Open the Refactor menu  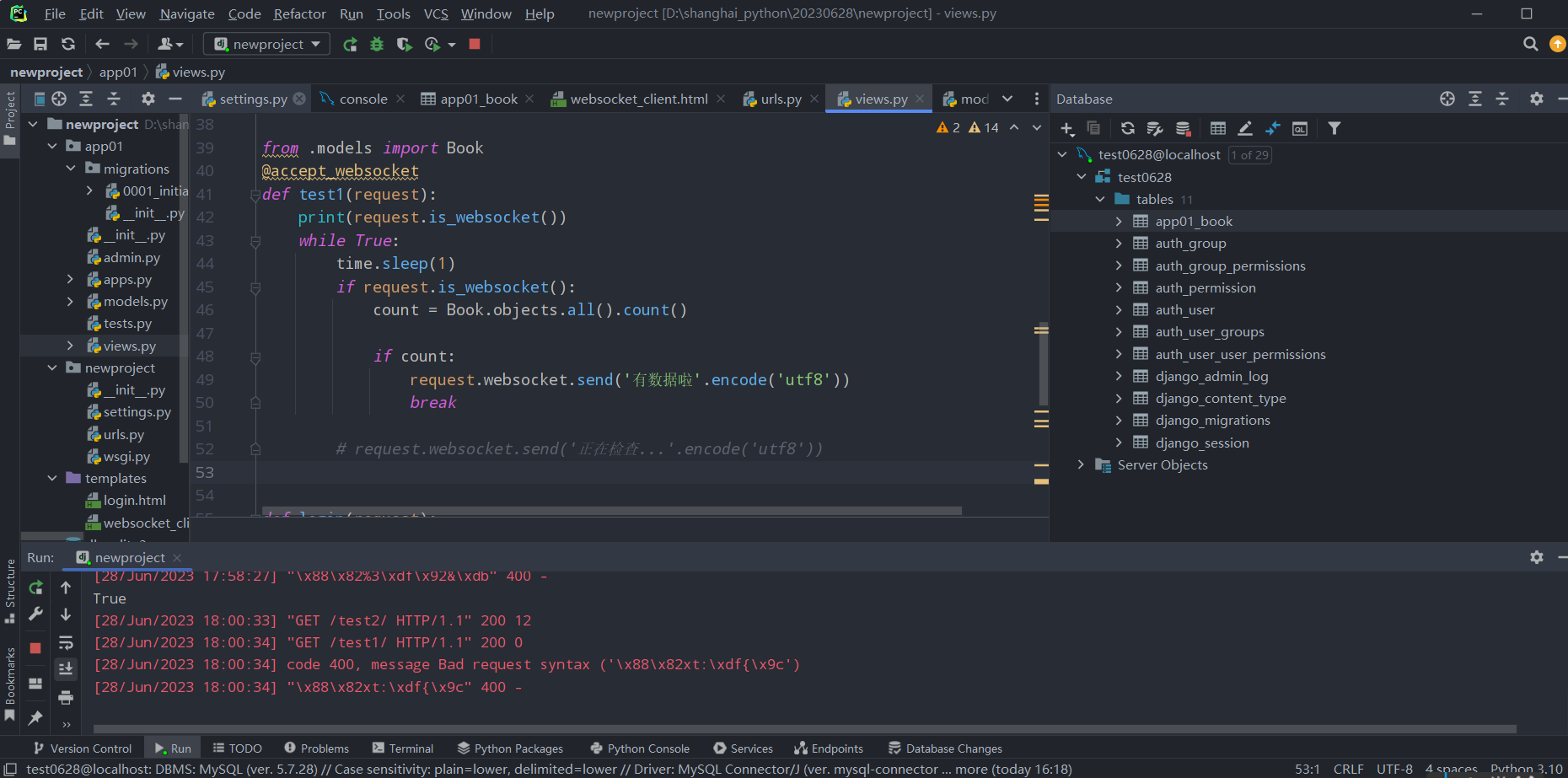pyautogui.click(x=299, y=13)
